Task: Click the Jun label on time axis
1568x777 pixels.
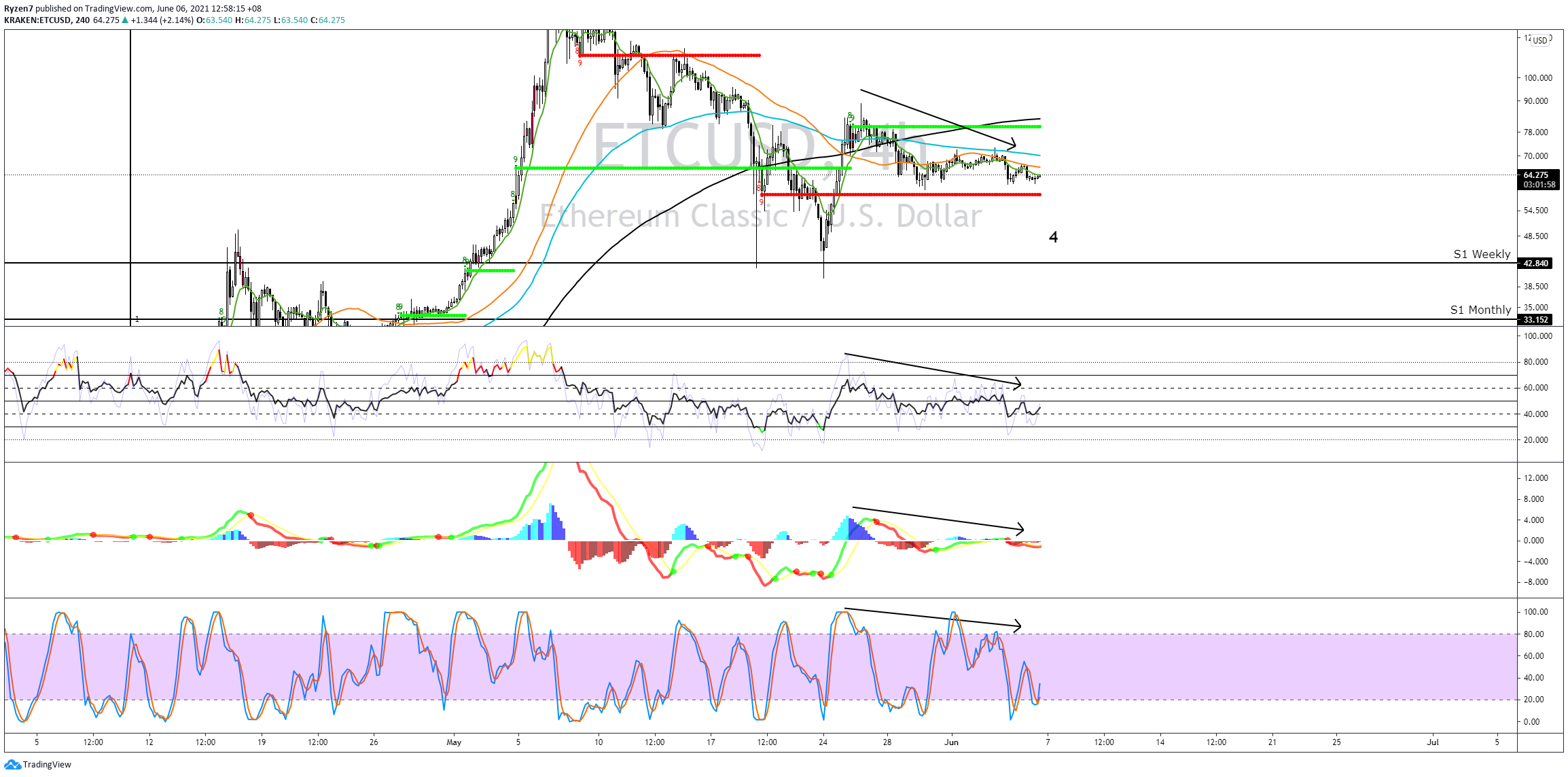Action: (x=951, y=742)
